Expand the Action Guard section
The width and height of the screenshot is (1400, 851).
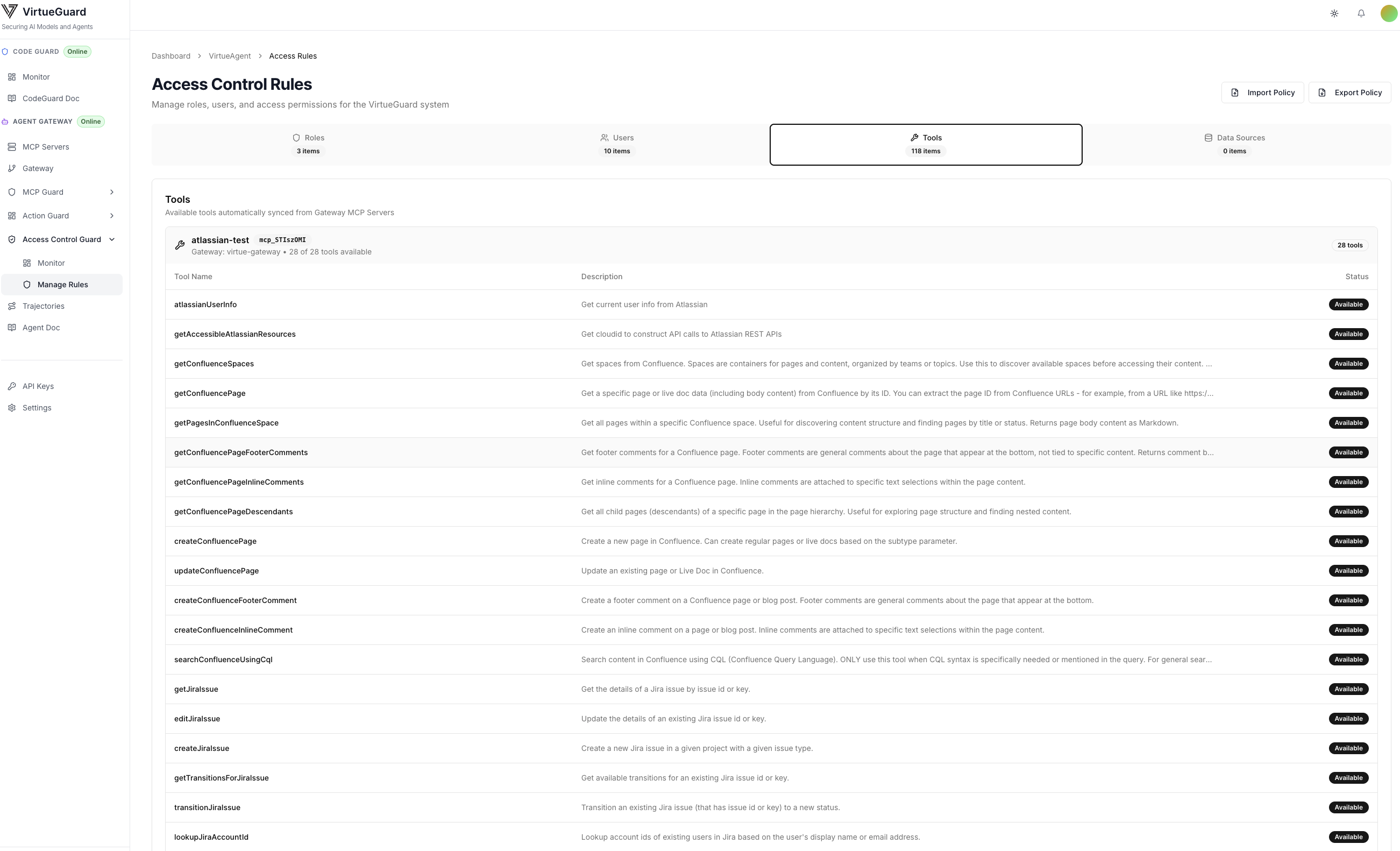click(x=61, y=215)
